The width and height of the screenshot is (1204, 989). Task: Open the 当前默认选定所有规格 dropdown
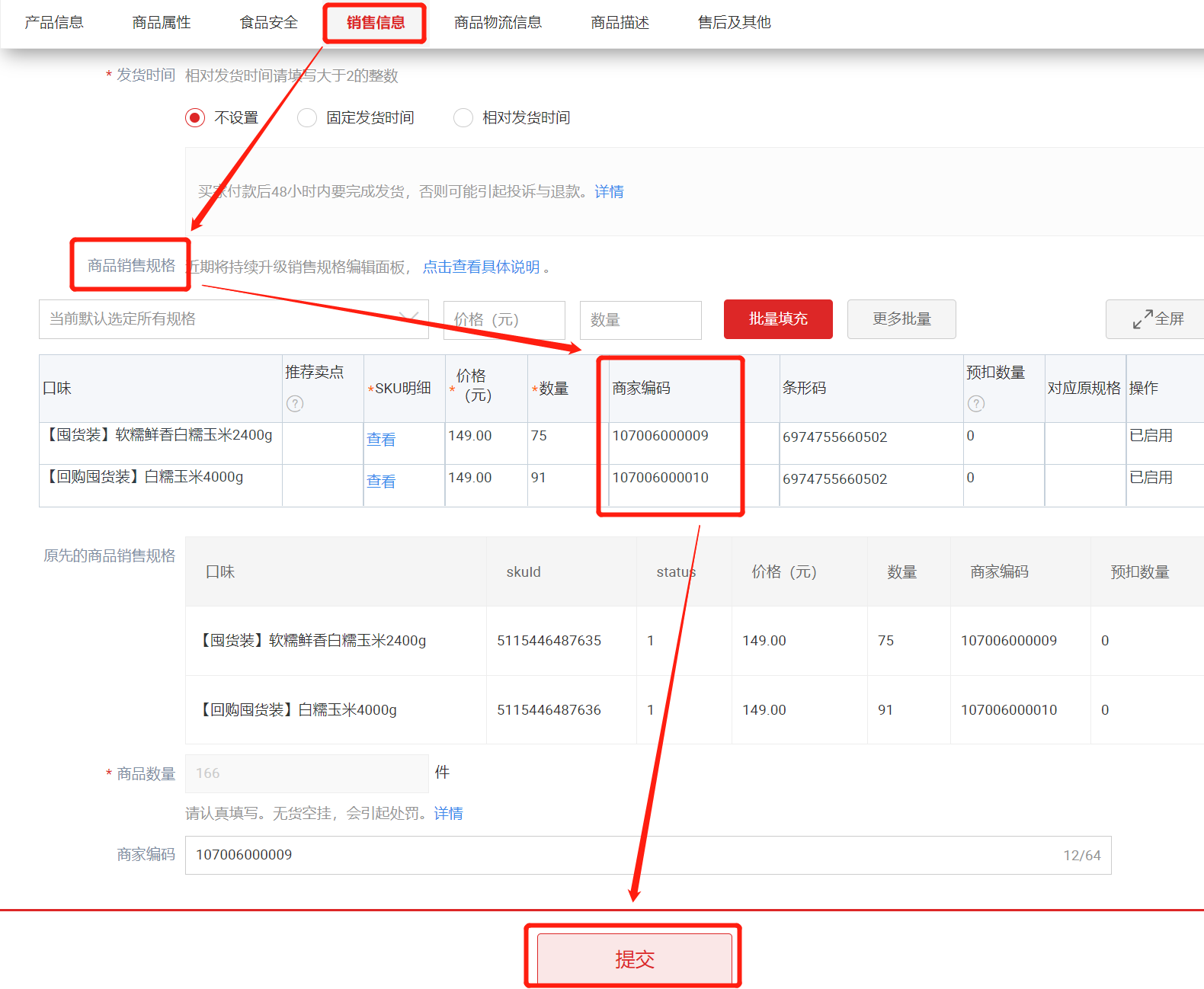click(x=234, y=319)
